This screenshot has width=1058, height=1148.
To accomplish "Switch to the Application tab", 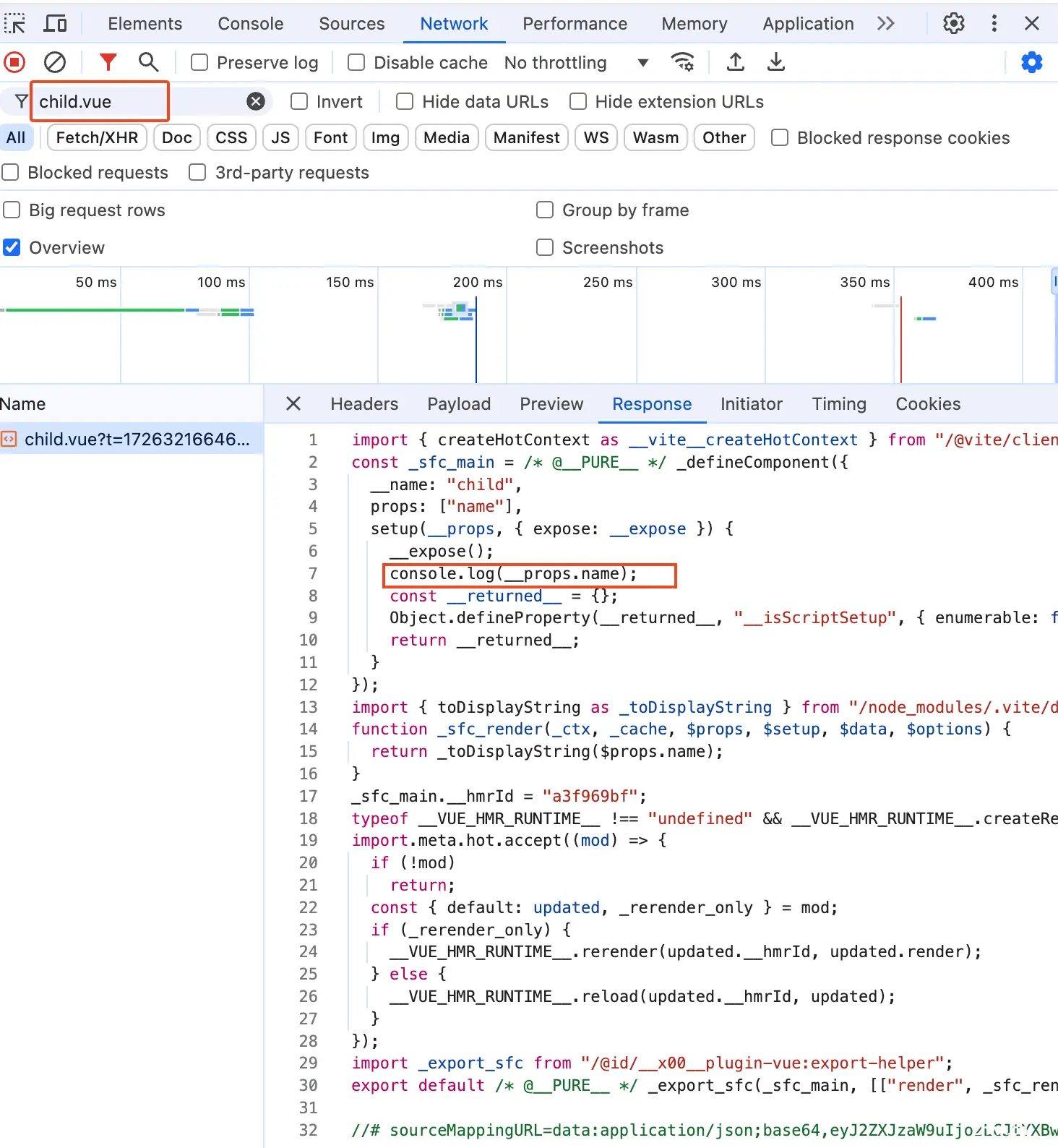I will tap(808, 24).
